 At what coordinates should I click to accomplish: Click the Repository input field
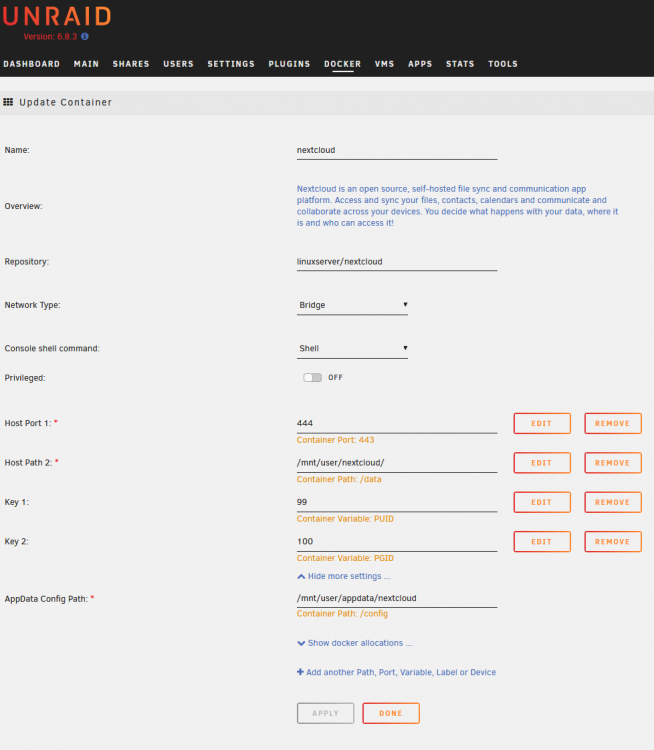coord(397,262)
